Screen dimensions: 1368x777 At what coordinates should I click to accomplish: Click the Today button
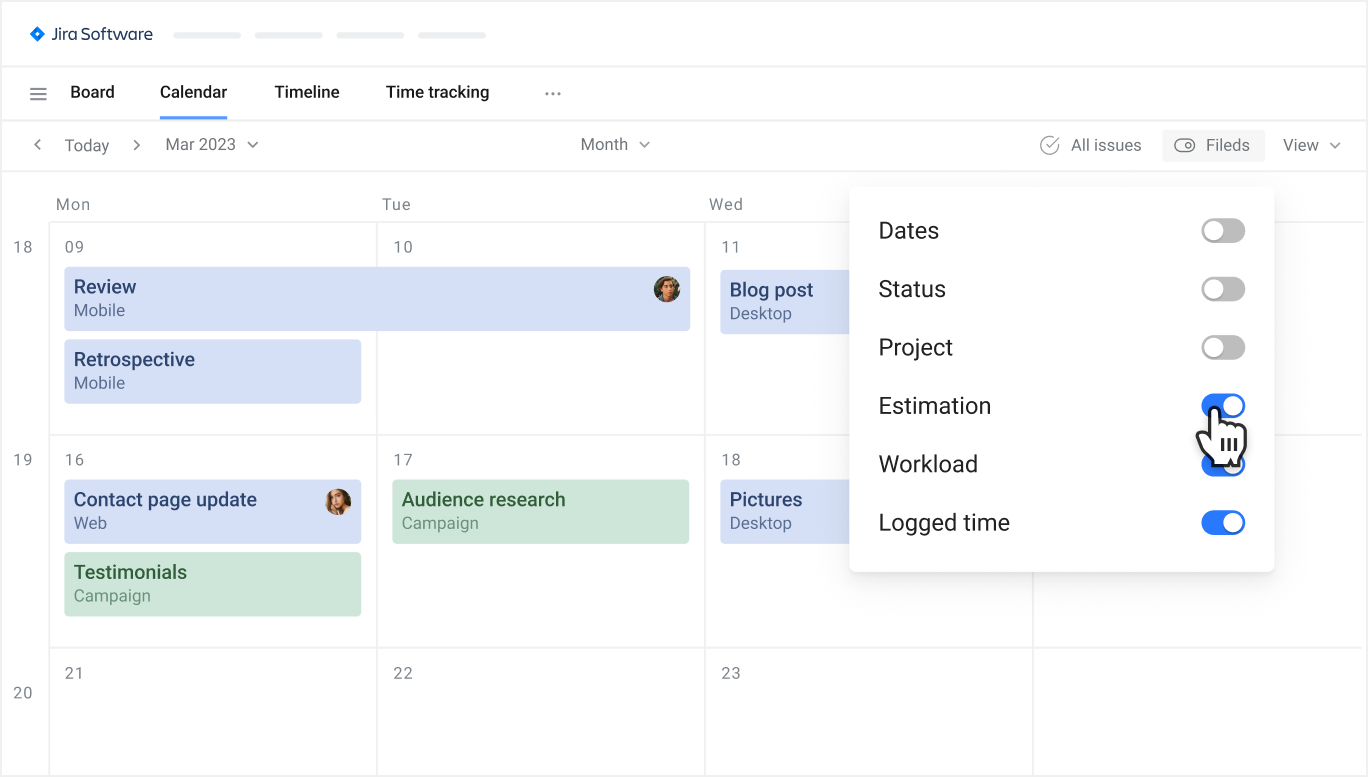click(87, 146)
